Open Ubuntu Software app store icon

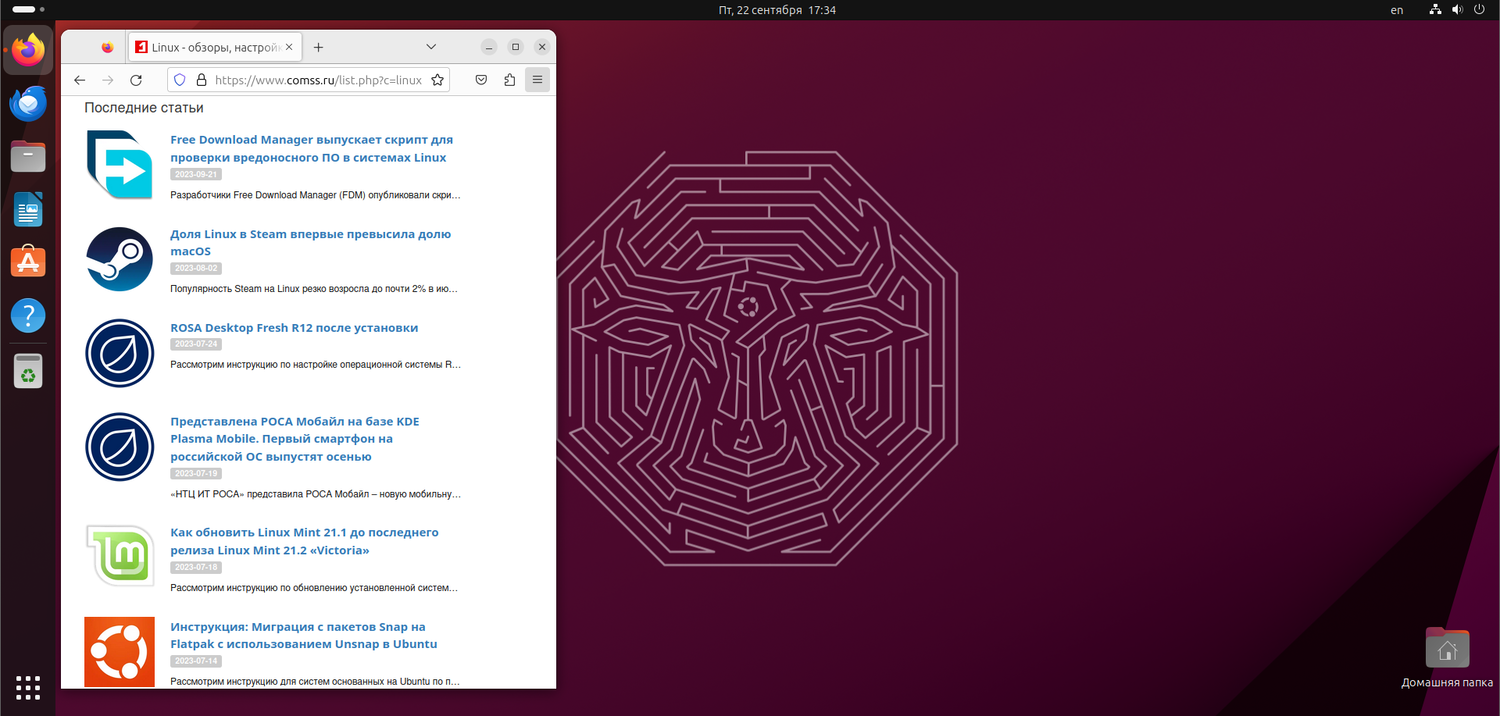(x=28, y=262)
